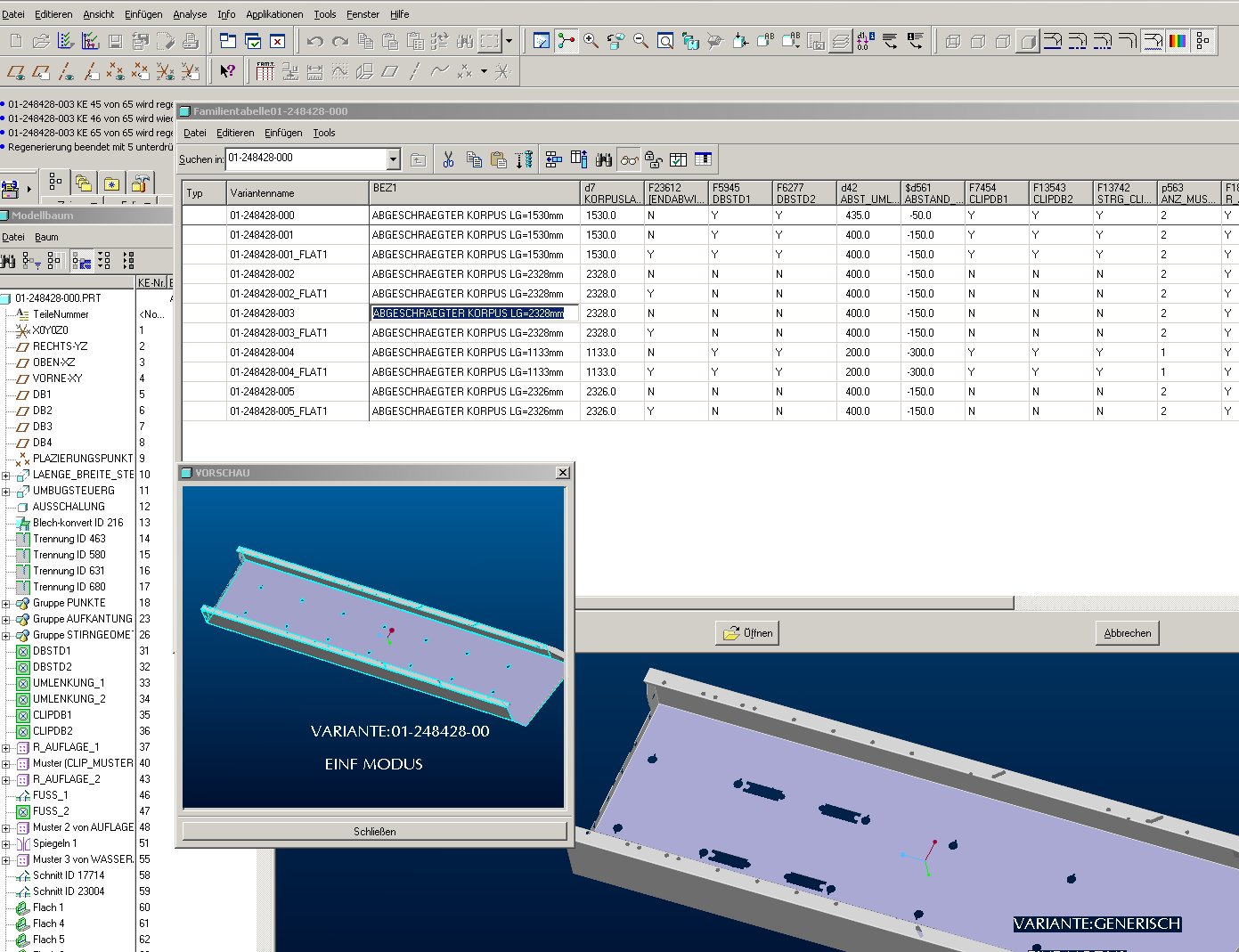Click Schließen in the VORSCHAU window
This screenshot has height=952, width=1239.
click(x=374, y=831)
